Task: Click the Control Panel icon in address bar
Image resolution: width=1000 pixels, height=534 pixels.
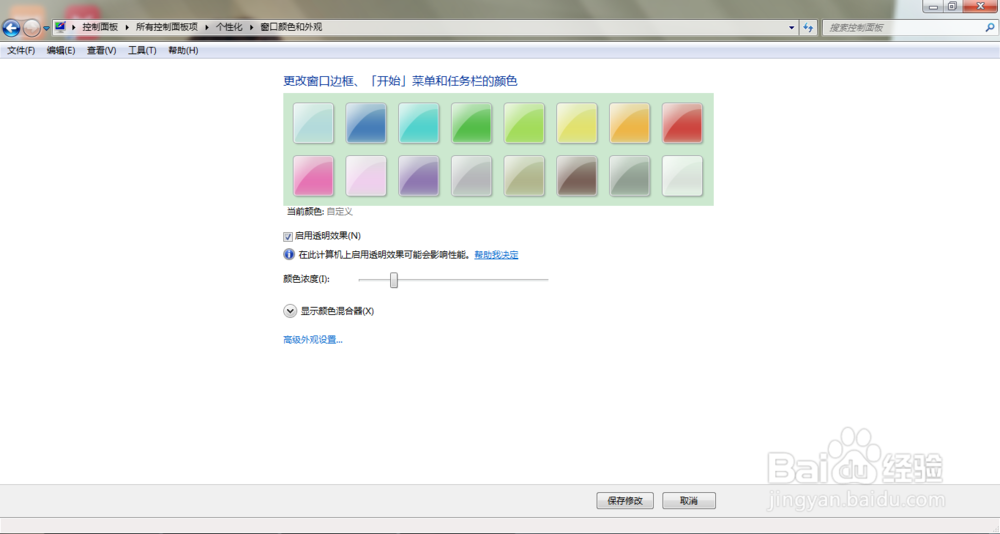Action: (x=61, y=27)
